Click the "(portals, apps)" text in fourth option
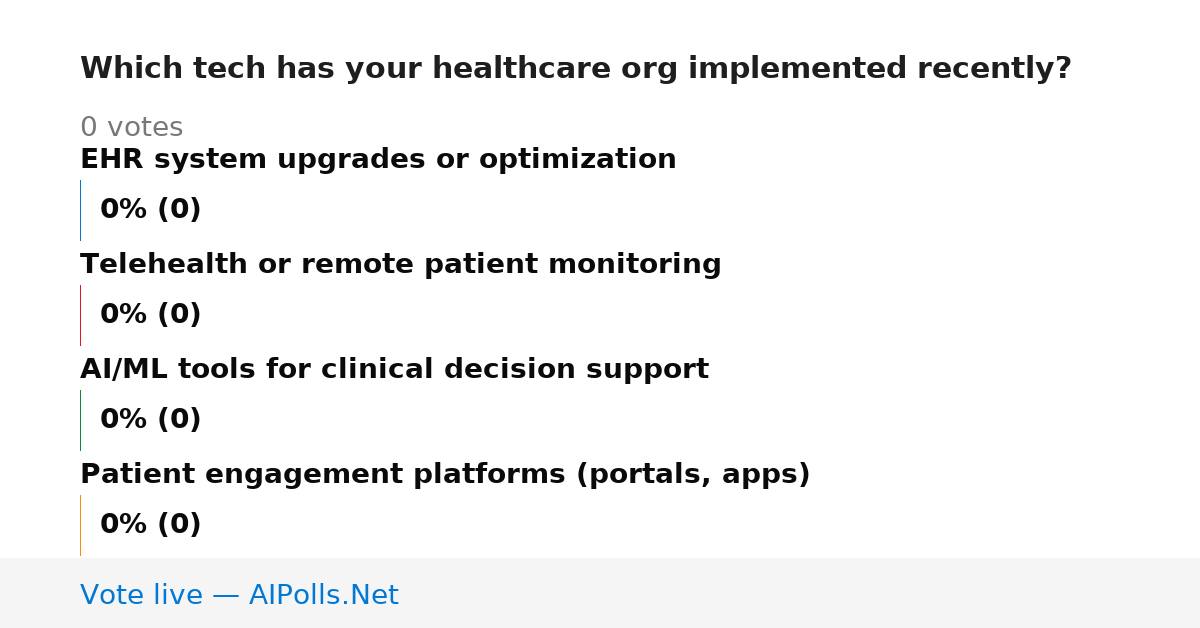This screenshot has height=628, width=1200. tap(693, 475)
